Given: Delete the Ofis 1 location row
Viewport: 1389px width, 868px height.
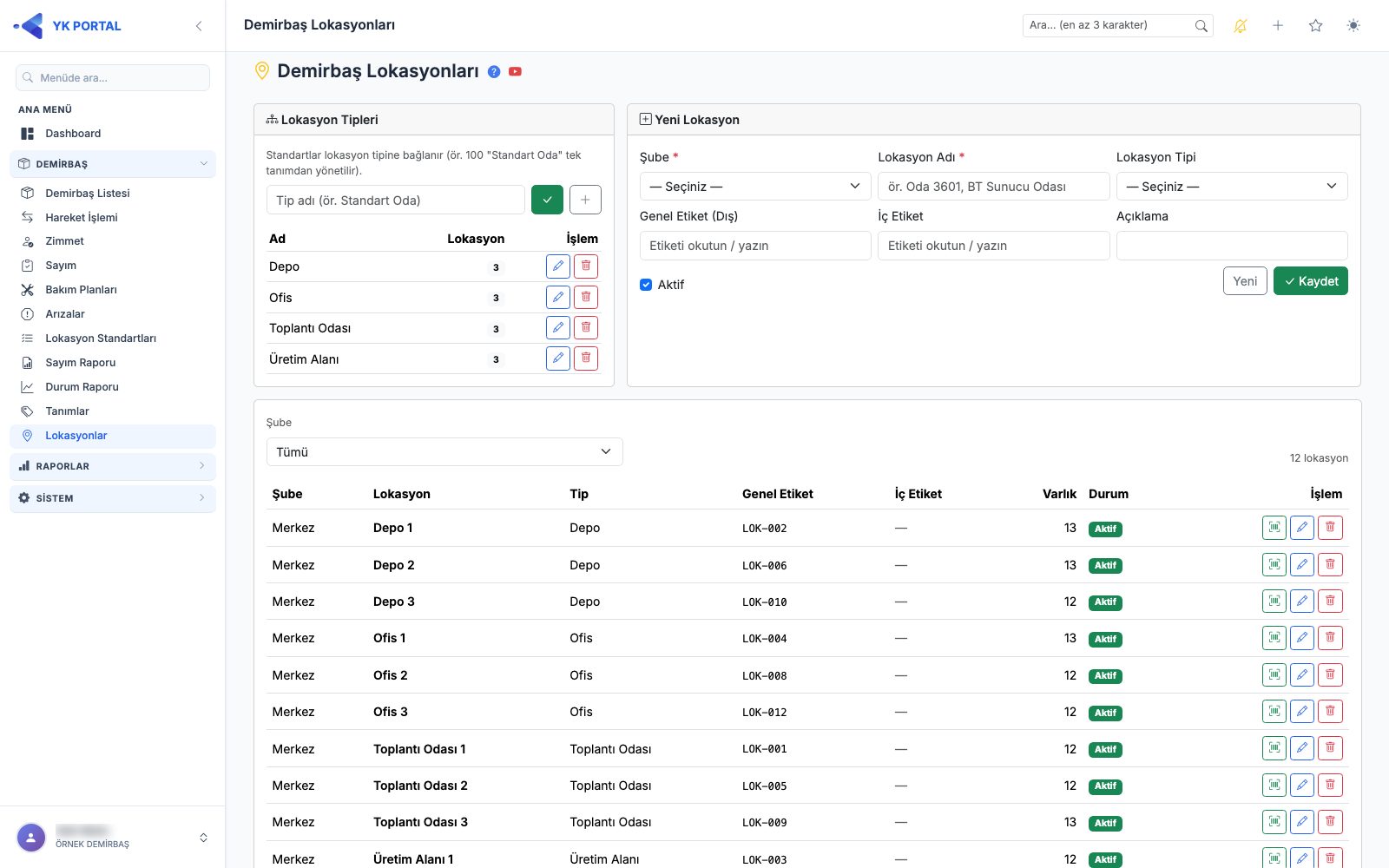Looking at the screenshot, I should (x=1330, y=638).
